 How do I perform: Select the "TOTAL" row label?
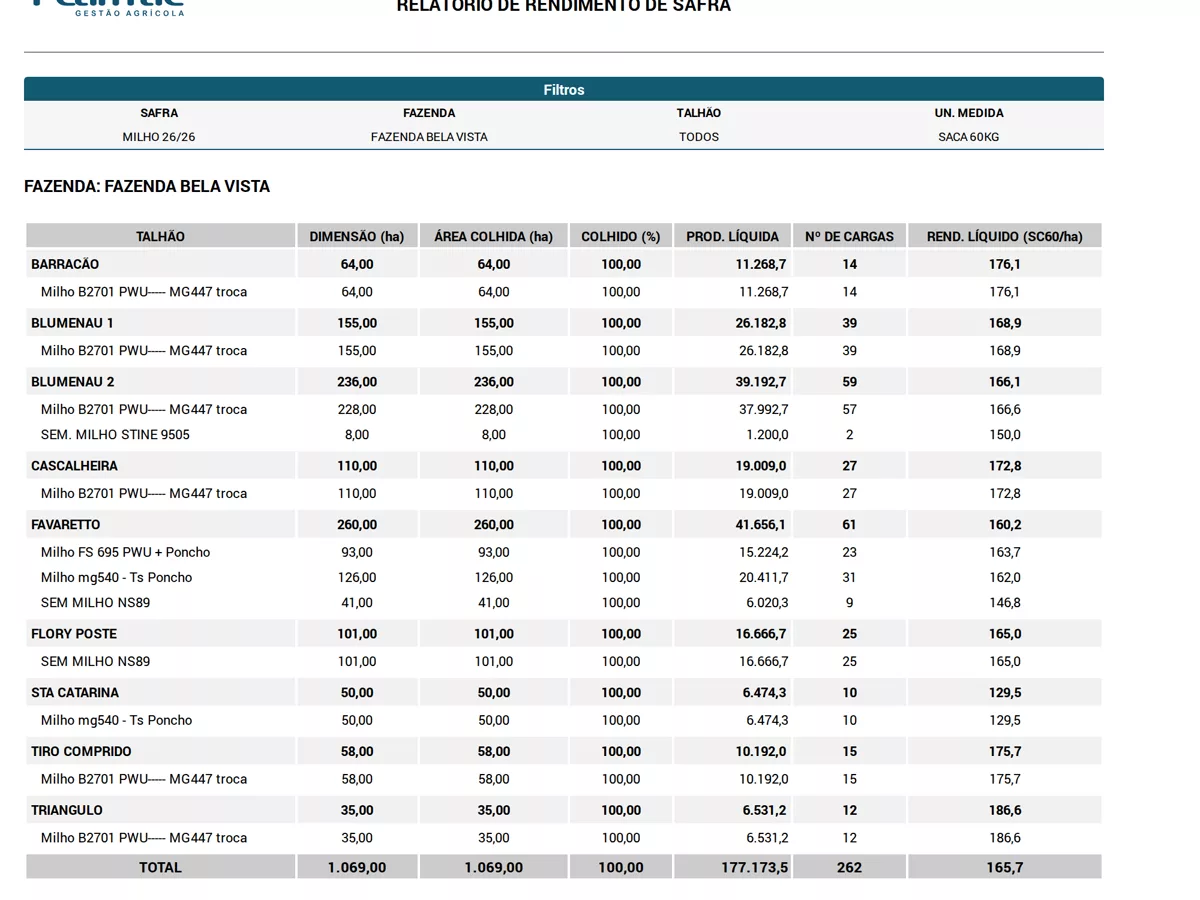(160, 867)
